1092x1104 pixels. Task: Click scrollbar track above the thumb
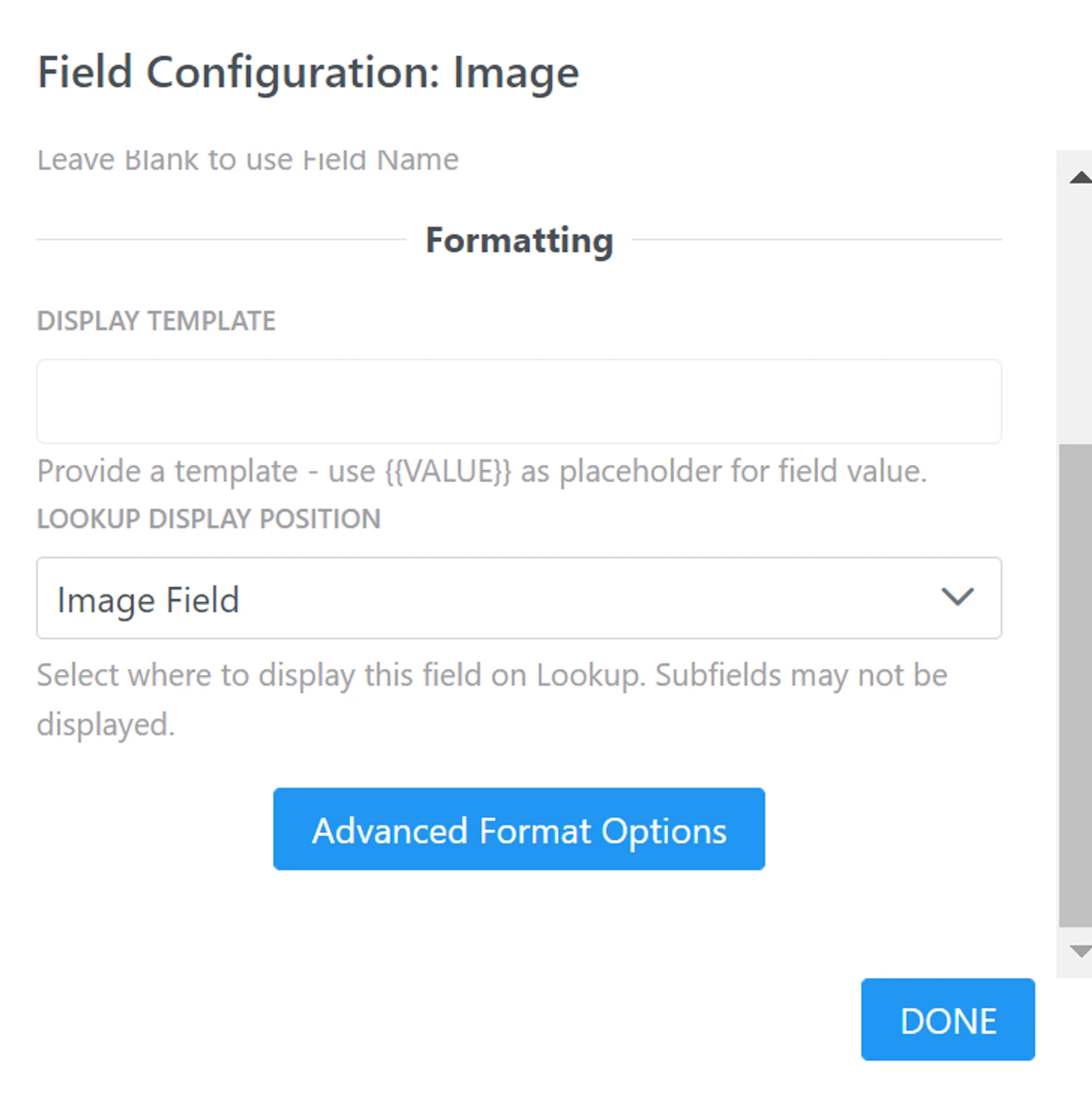click(1076, 315)
